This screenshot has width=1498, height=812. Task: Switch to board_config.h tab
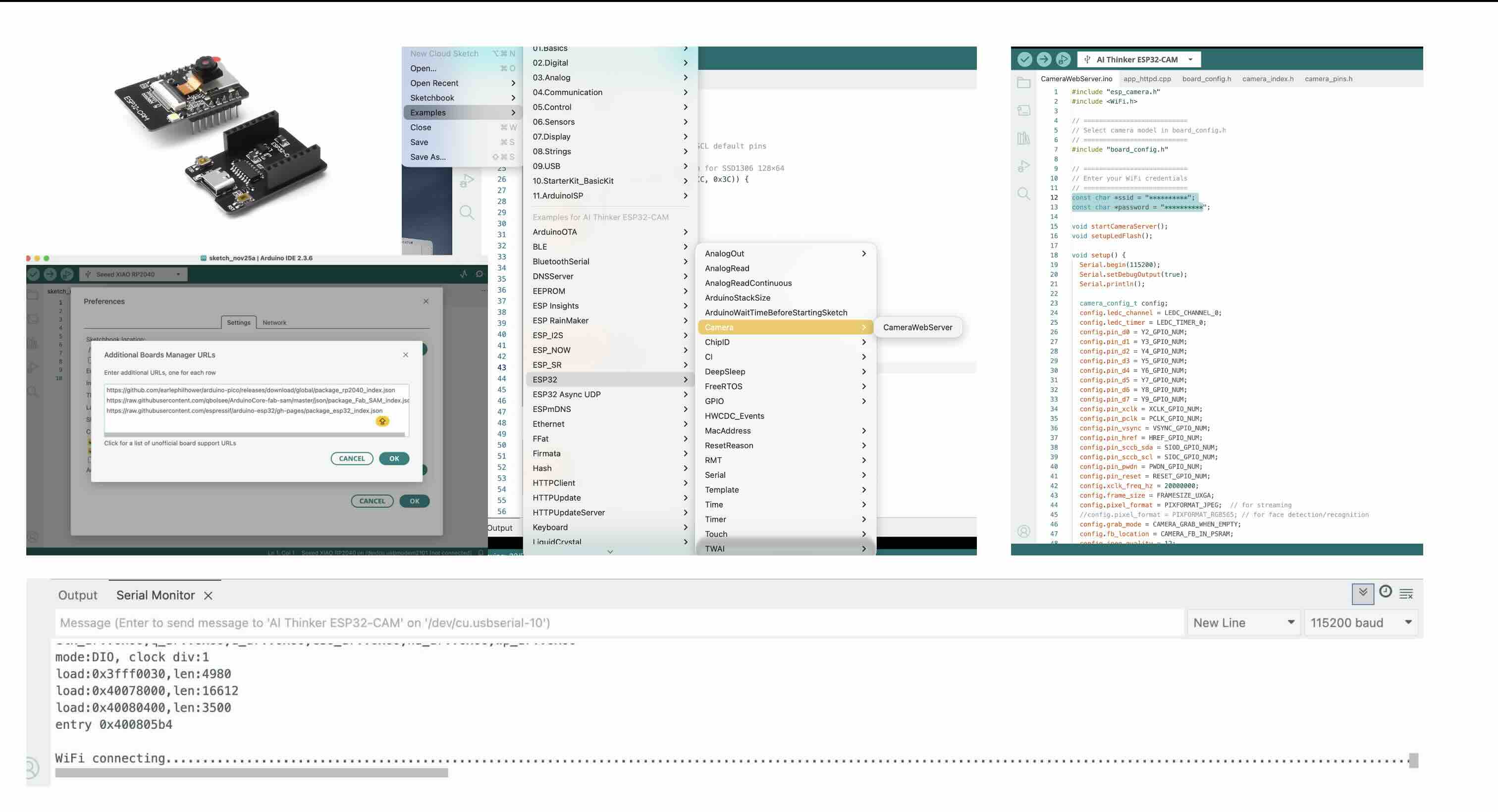[1206, 79]
